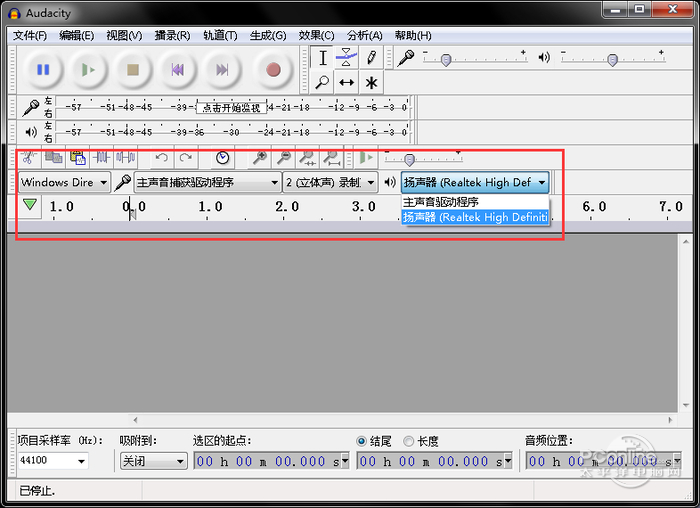Click the playback volume slider handle
Viewport: 700px width, 508px height.
(x=612, y=59)
